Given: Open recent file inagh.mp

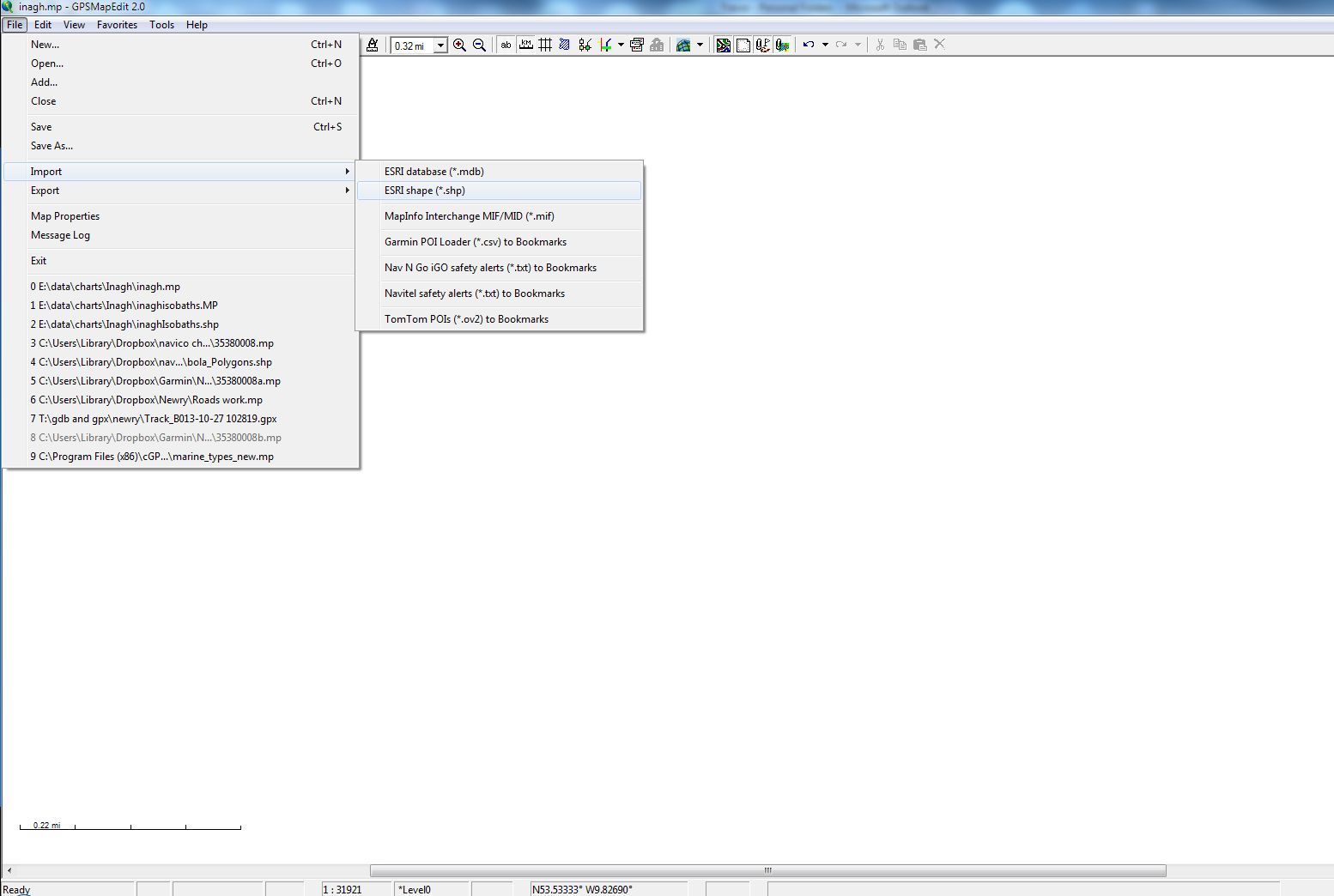Looking at the screenshot, I should [179, 287].
